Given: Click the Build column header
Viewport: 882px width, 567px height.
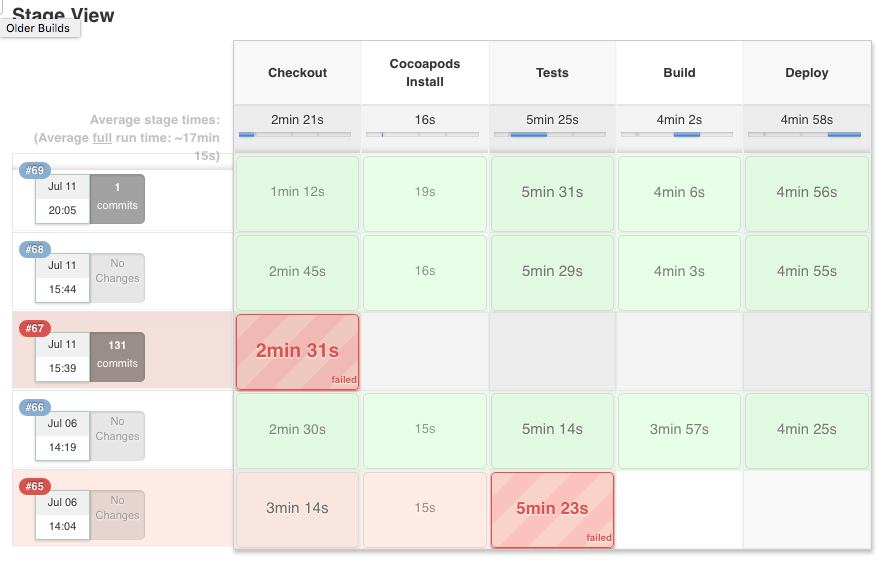Looking at the screenshot, I should pyautogui.click(x=680, y=73).
